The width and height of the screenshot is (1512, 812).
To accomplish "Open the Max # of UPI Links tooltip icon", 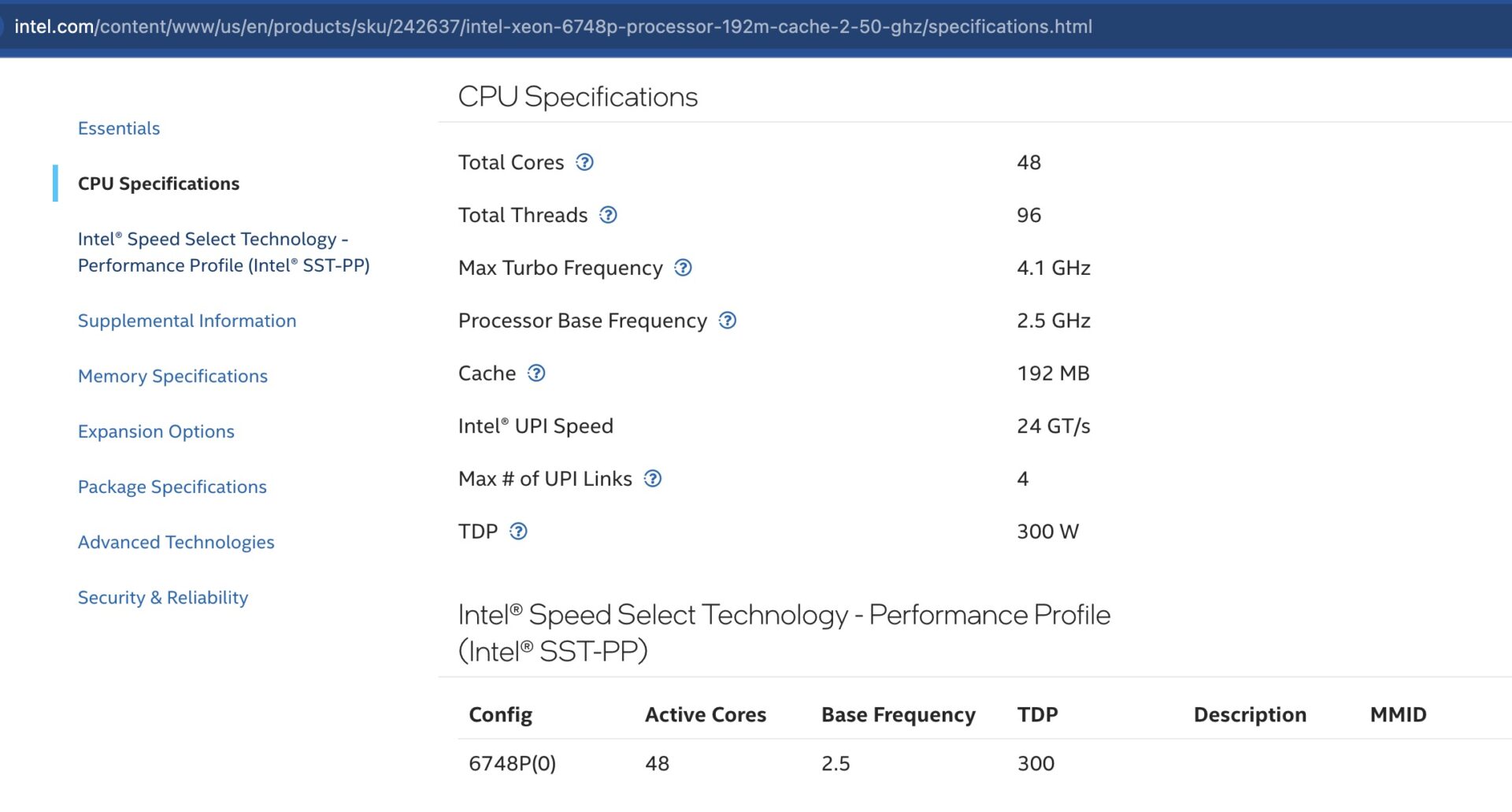I will tap(653, 479).
